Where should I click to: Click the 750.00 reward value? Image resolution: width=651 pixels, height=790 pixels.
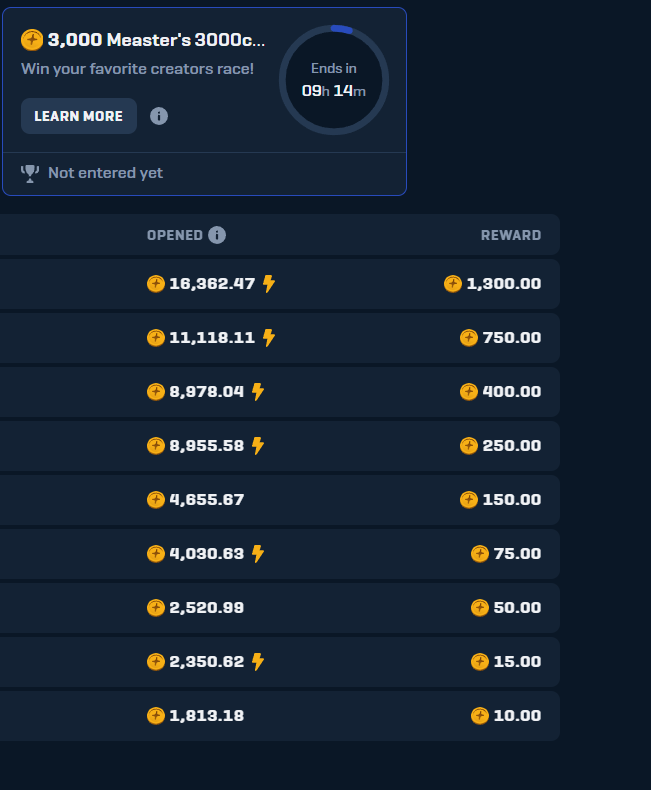[x=512, y=338]
